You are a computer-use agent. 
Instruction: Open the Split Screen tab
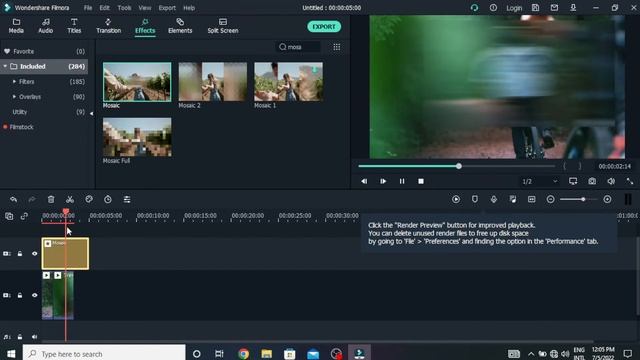[222, 26]
